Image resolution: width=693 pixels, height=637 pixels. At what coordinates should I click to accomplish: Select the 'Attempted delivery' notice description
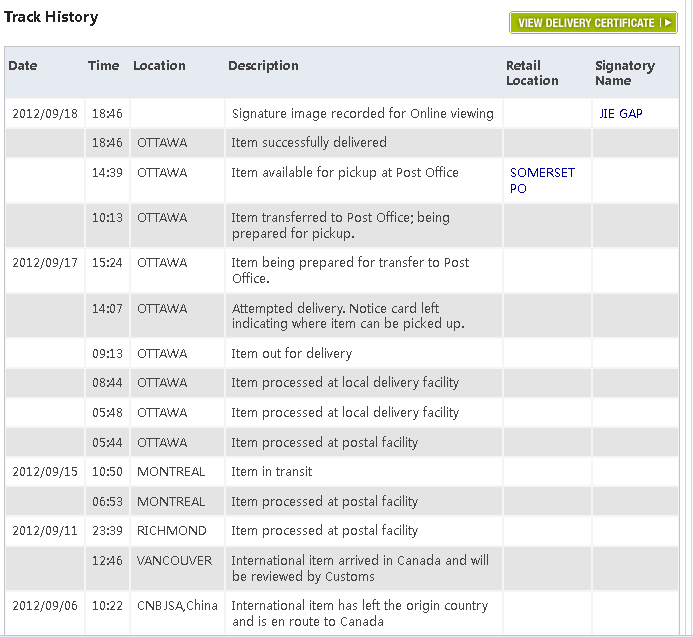click(x=335, y=316)
